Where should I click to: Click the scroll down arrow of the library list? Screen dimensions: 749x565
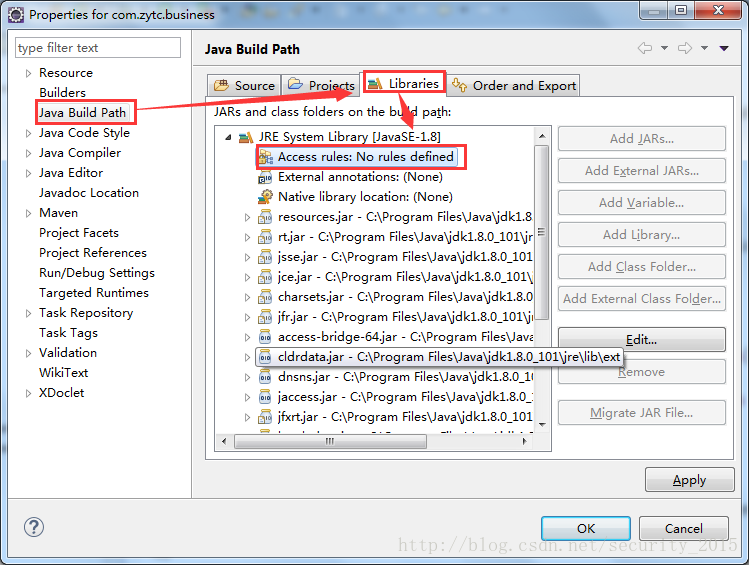pos(542,425)
